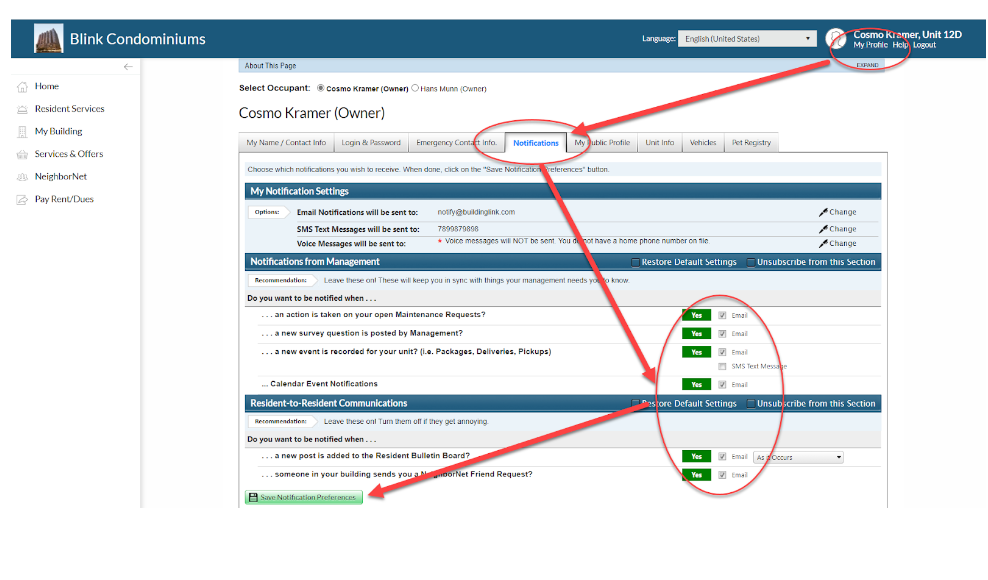988x580 pixels.
Task: Open Services & Offers in sidebar
Action: coord(69,154)
